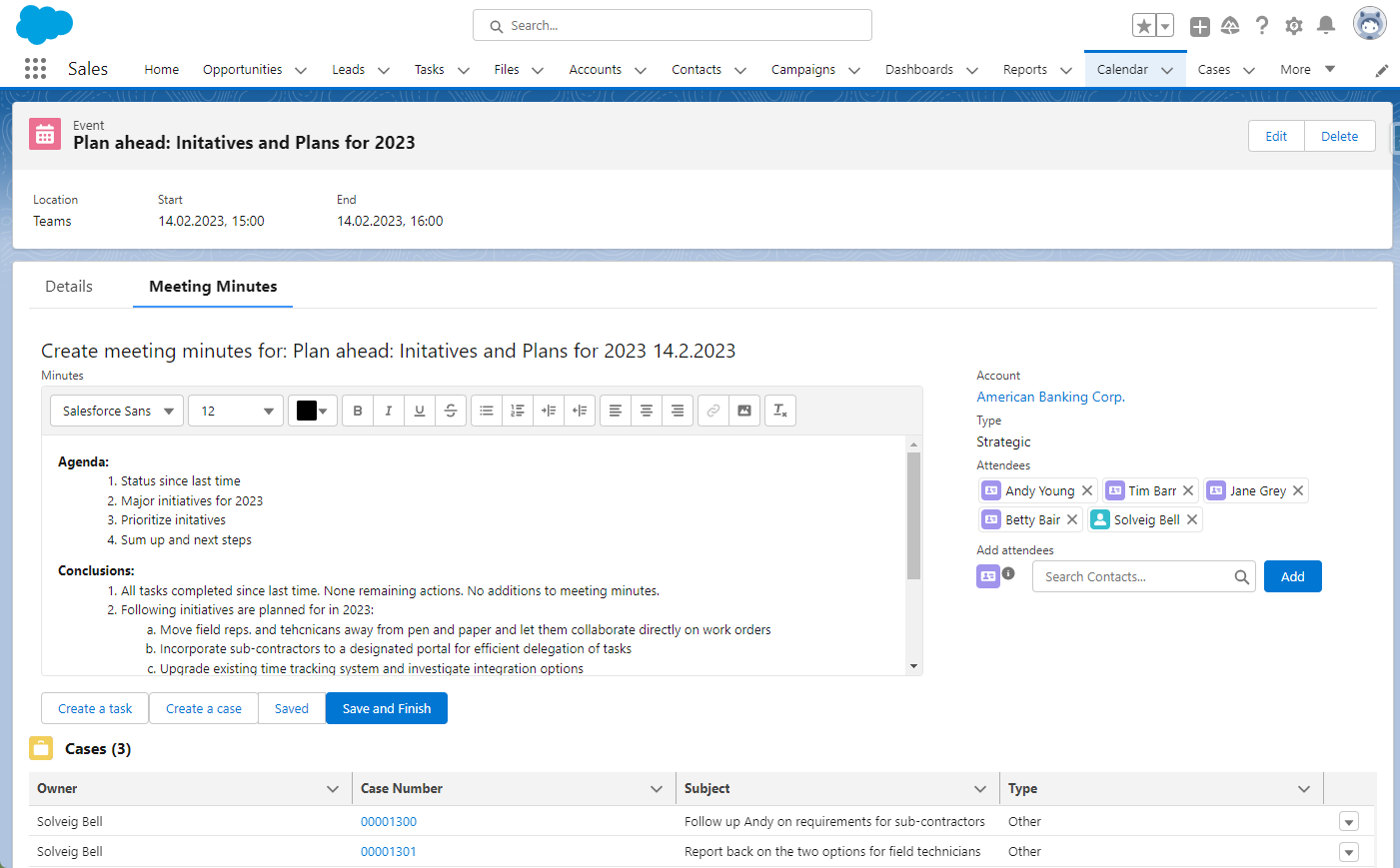
Task: Open case number 00001300
Action: [x=389, y=821]
